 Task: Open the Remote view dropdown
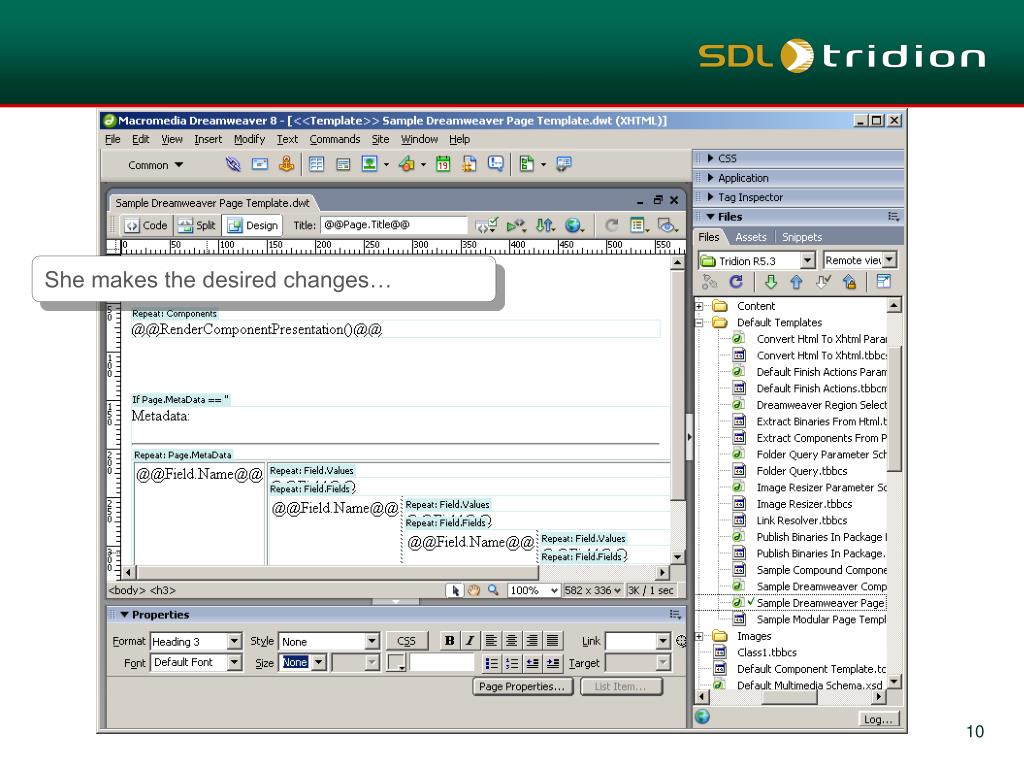pyautogui.click(x=889, y=261)
